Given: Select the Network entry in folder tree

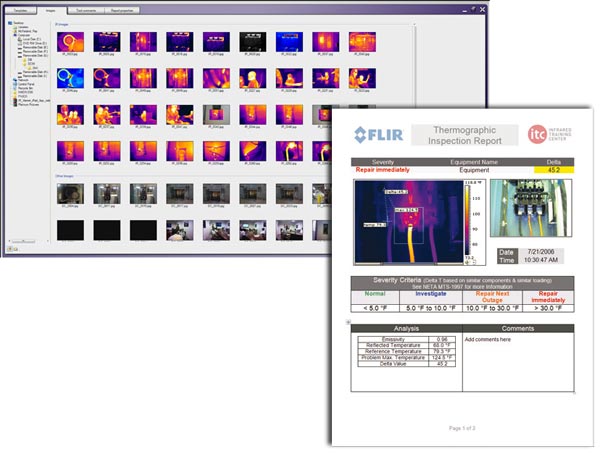Looking at the screenshot, I should [24, 80].
